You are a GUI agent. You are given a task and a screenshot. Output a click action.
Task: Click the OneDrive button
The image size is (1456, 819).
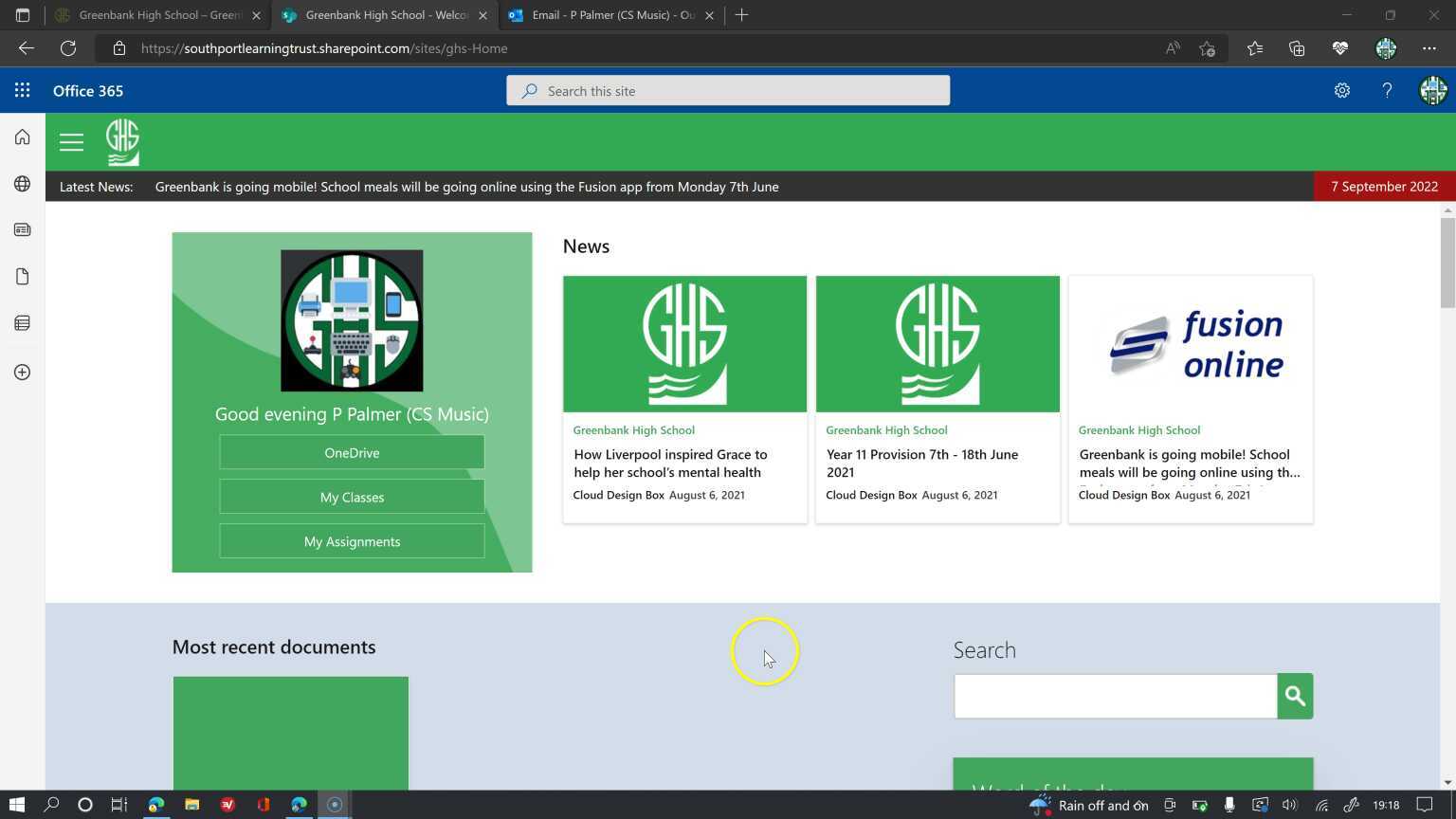click(351, 452)
